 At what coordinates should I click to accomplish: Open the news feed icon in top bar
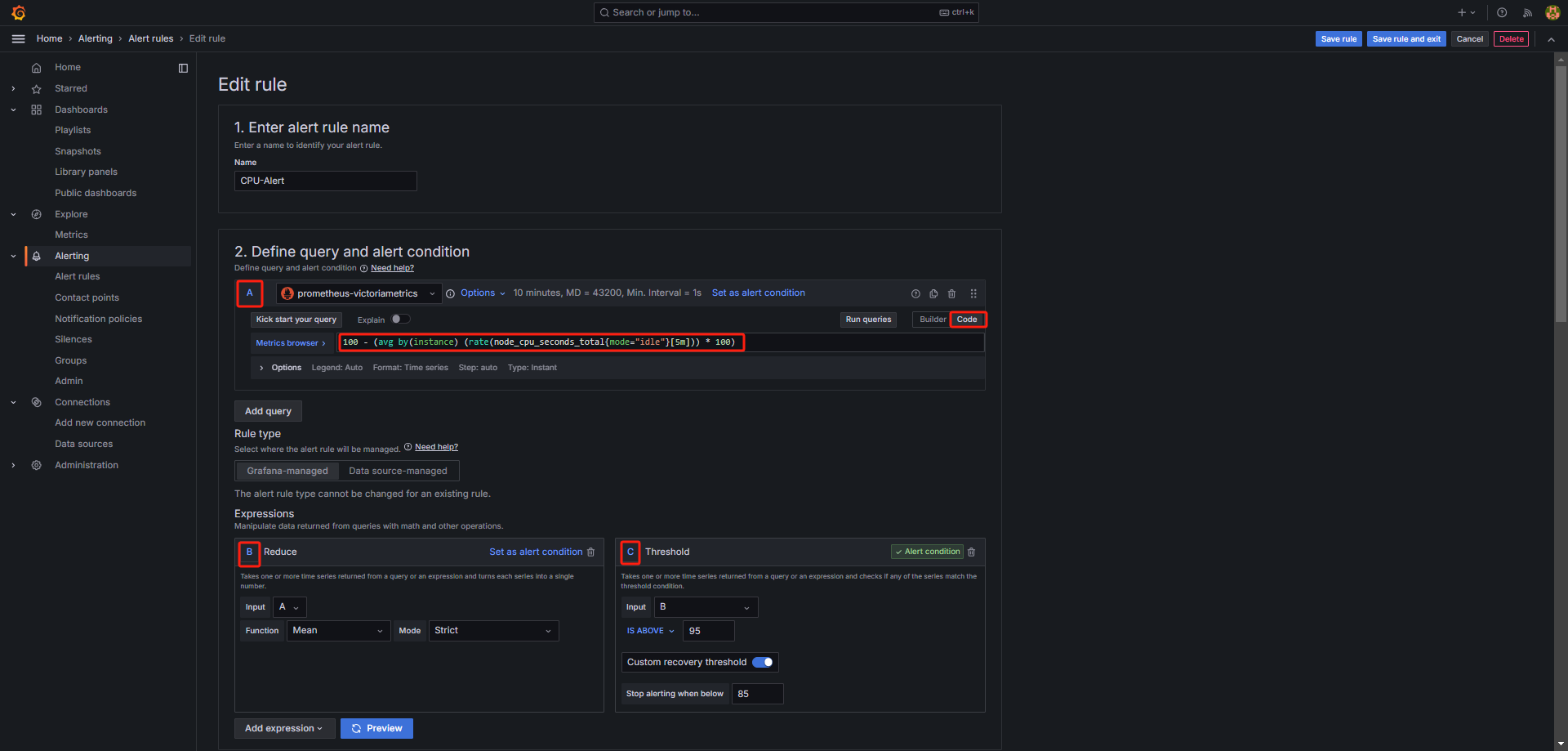click(1527, 13)
